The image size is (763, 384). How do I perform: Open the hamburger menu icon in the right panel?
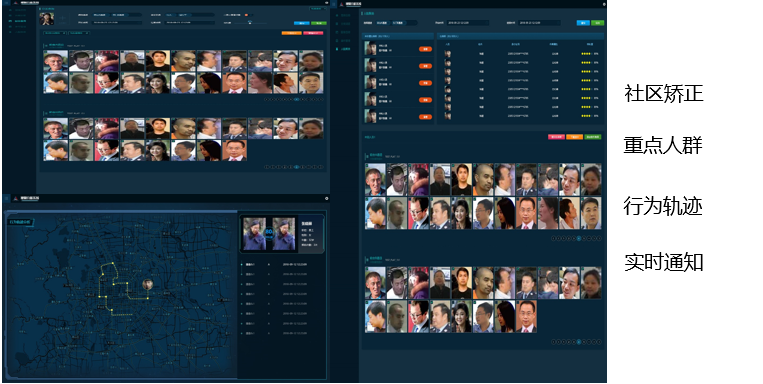(x=334, y=4)
